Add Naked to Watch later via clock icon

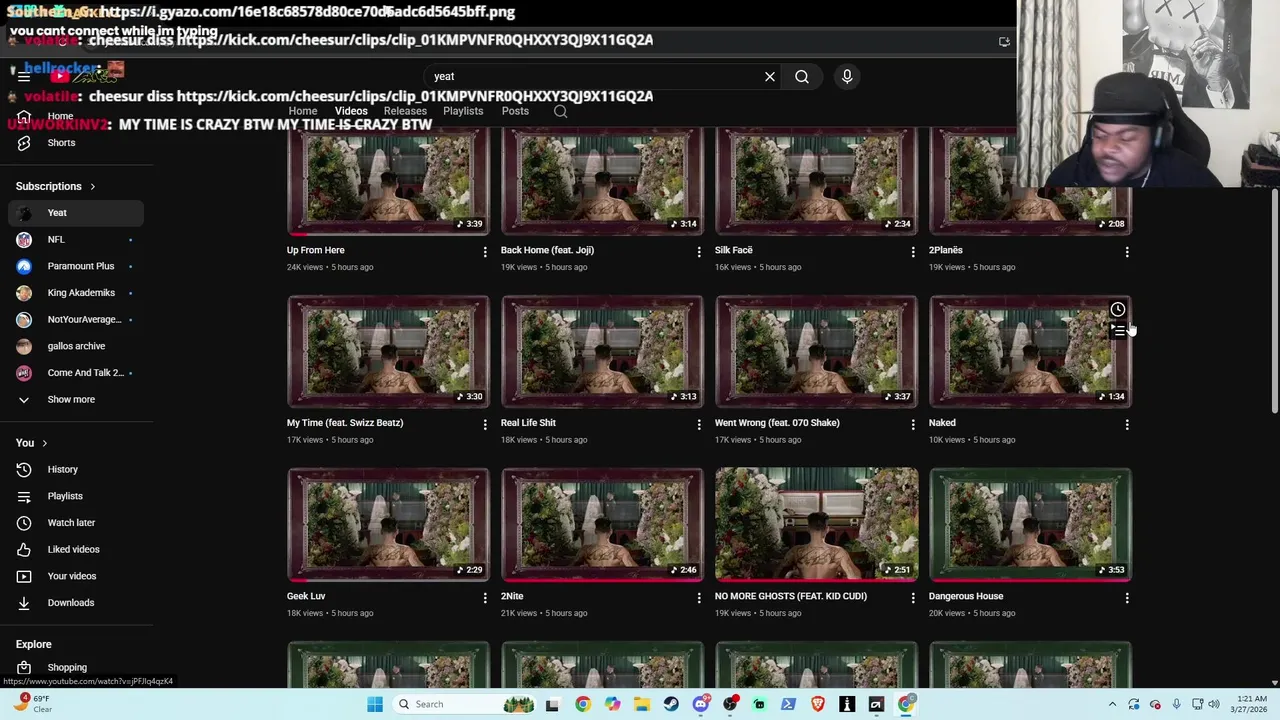pyautogui.click(x=1118, y=309)
